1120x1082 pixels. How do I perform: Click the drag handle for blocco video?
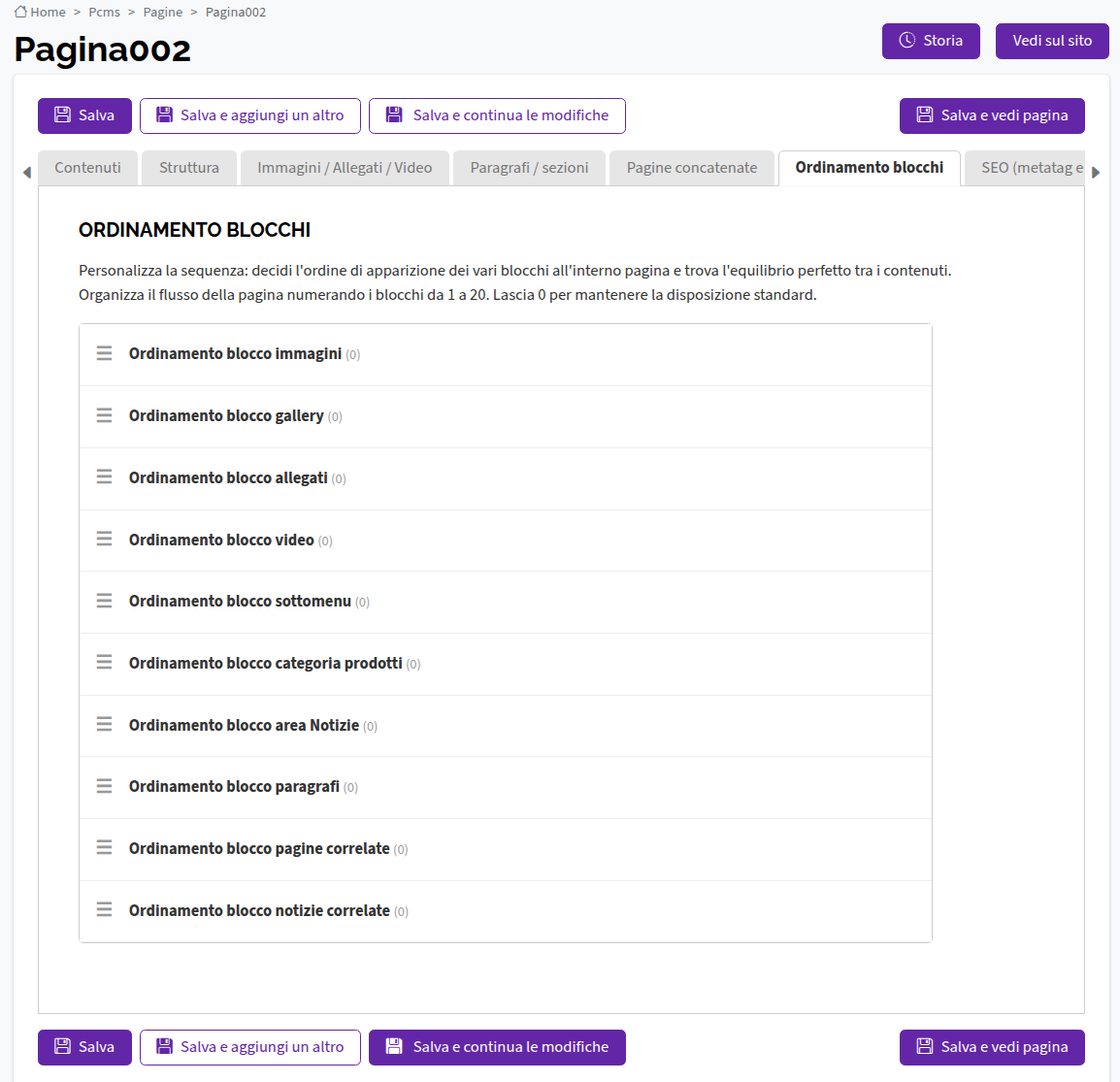104,540
